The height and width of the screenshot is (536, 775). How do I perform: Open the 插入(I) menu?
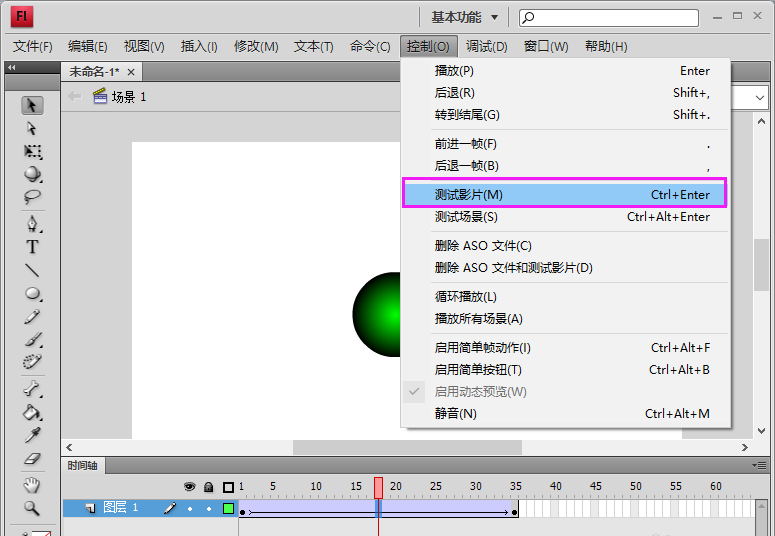click(199, 46)
